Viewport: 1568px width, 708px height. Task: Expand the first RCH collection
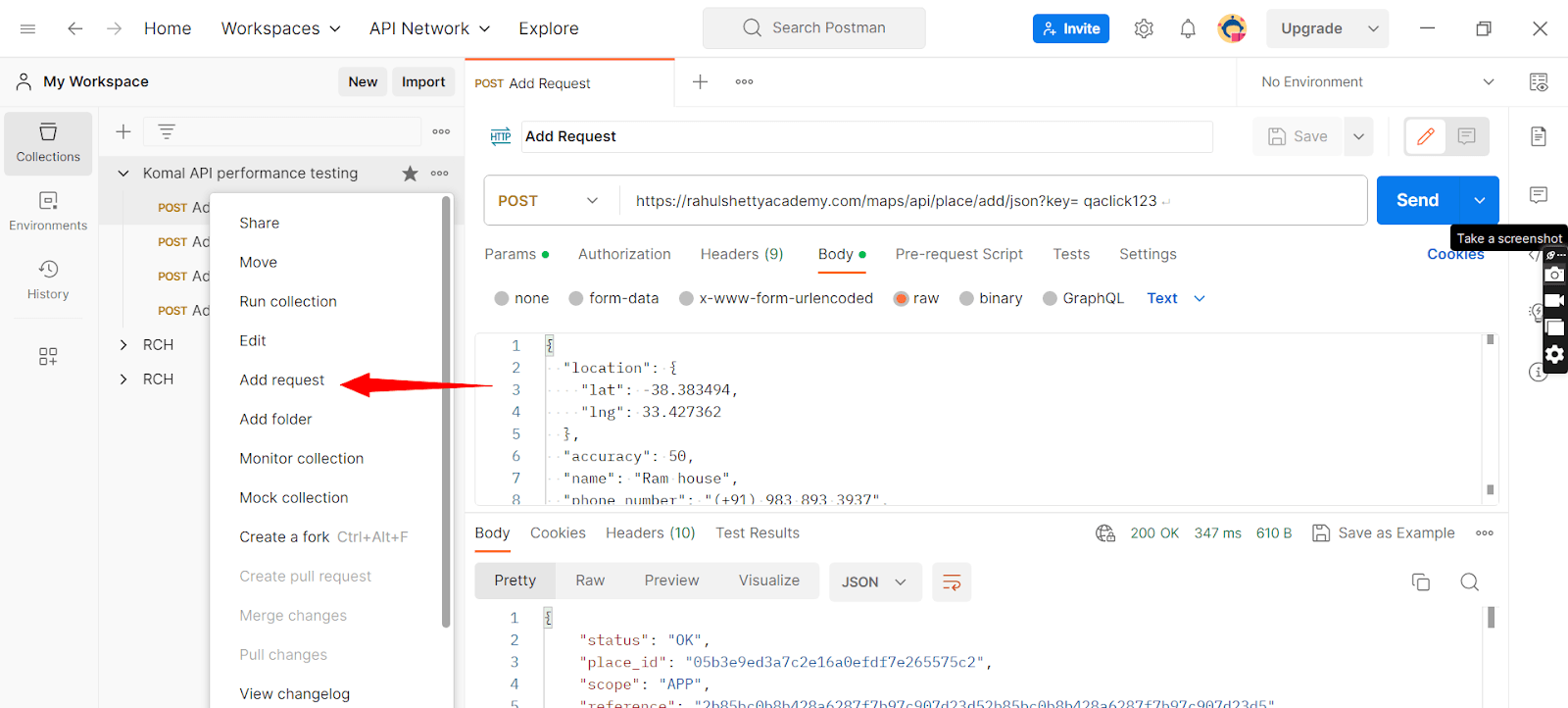pos(123,345)
